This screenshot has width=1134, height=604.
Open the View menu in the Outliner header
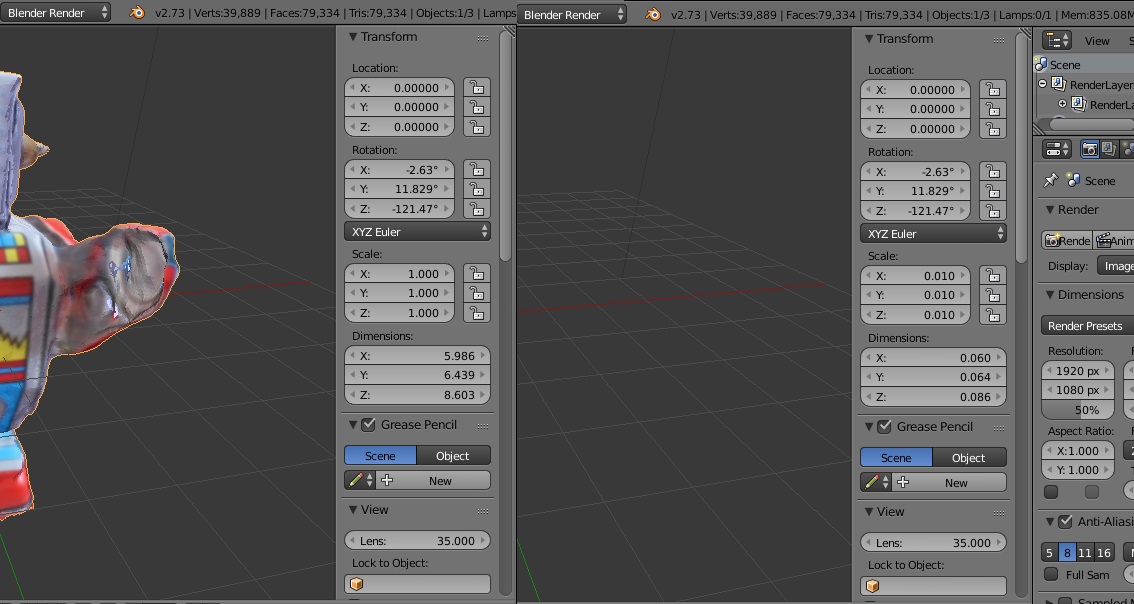(x=1097, y=41)
